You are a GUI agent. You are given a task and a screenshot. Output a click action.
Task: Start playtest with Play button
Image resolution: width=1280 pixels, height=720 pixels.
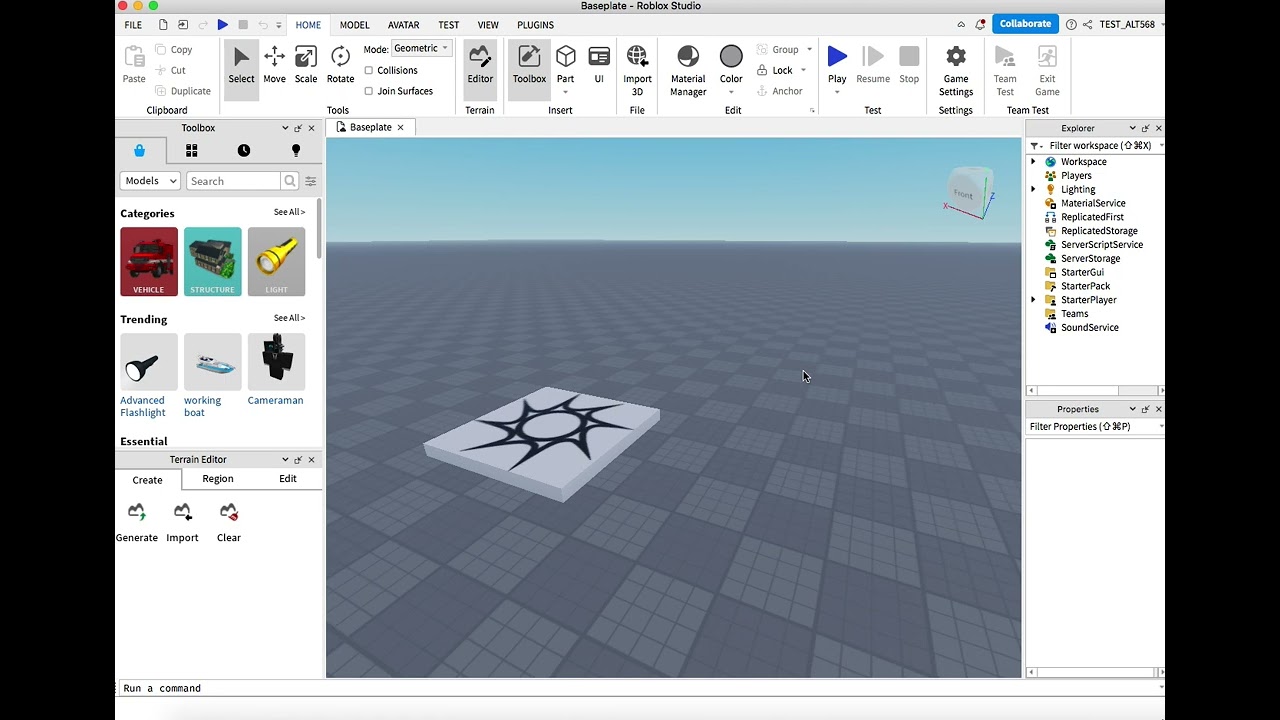pyautogui.click(x=837, y=63)
